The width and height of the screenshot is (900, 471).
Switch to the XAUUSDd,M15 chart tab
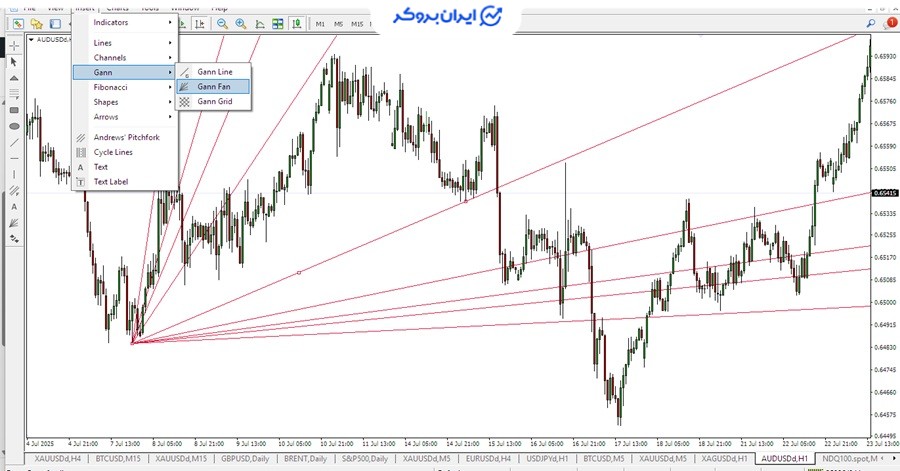(x=181, y=459)
